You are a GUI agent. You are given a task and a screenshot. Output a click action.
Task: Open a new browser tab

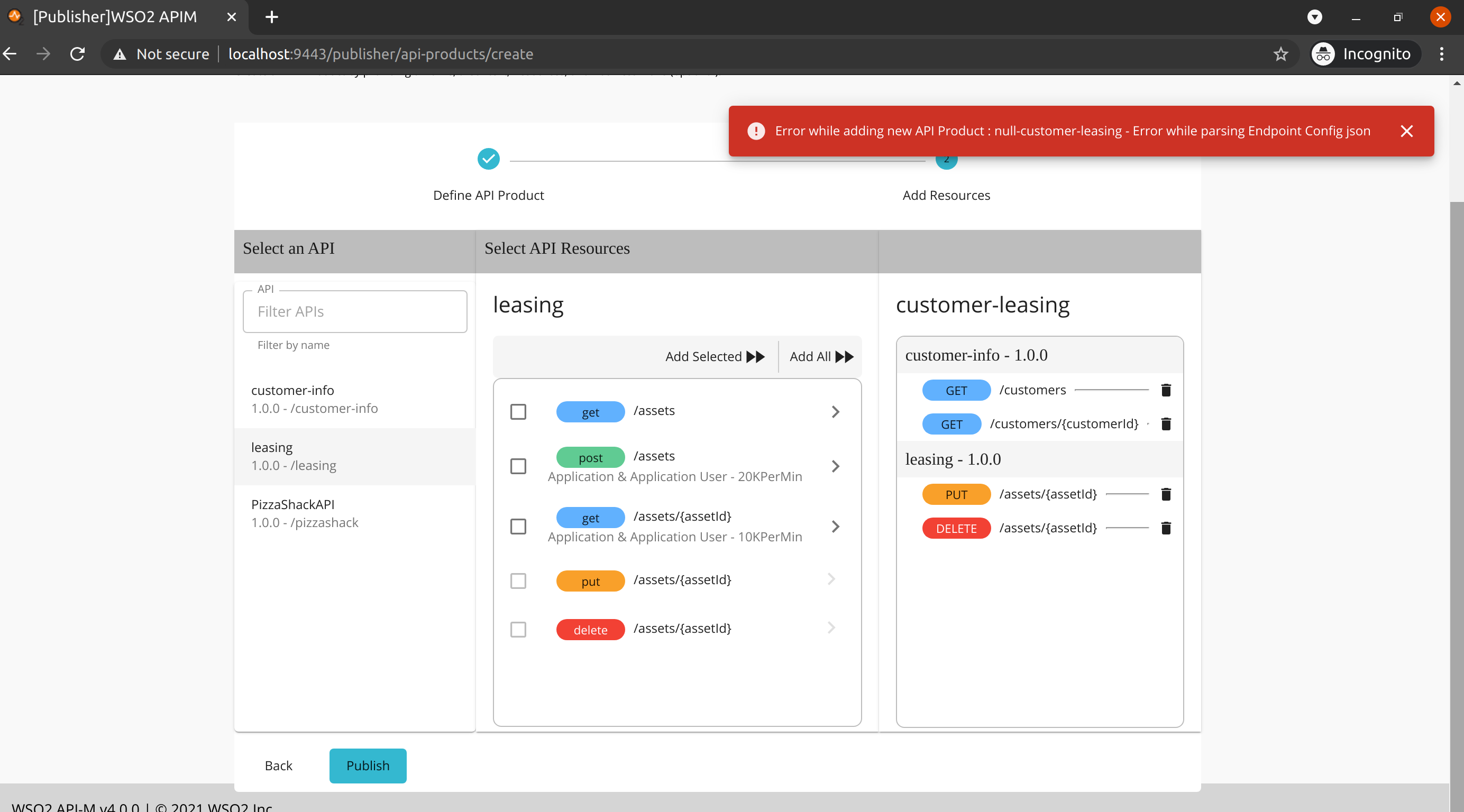point(272,17)
